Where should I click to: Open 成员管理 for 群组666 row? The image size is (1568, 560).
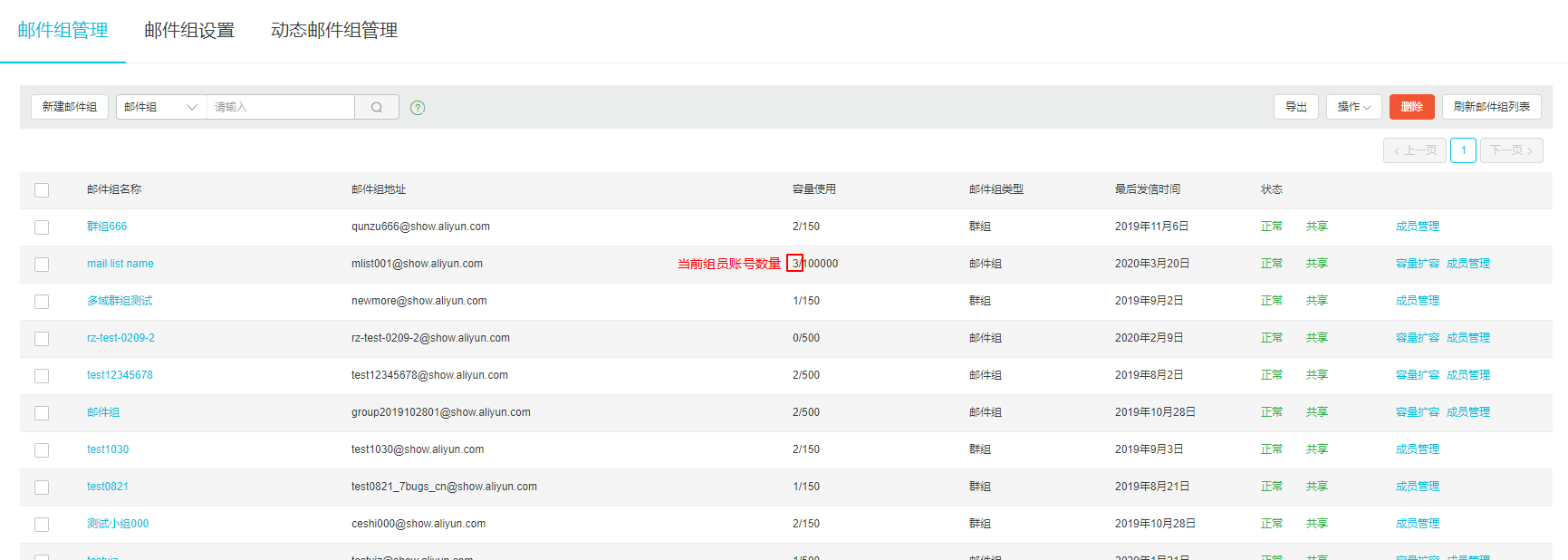coord(1417,227)
